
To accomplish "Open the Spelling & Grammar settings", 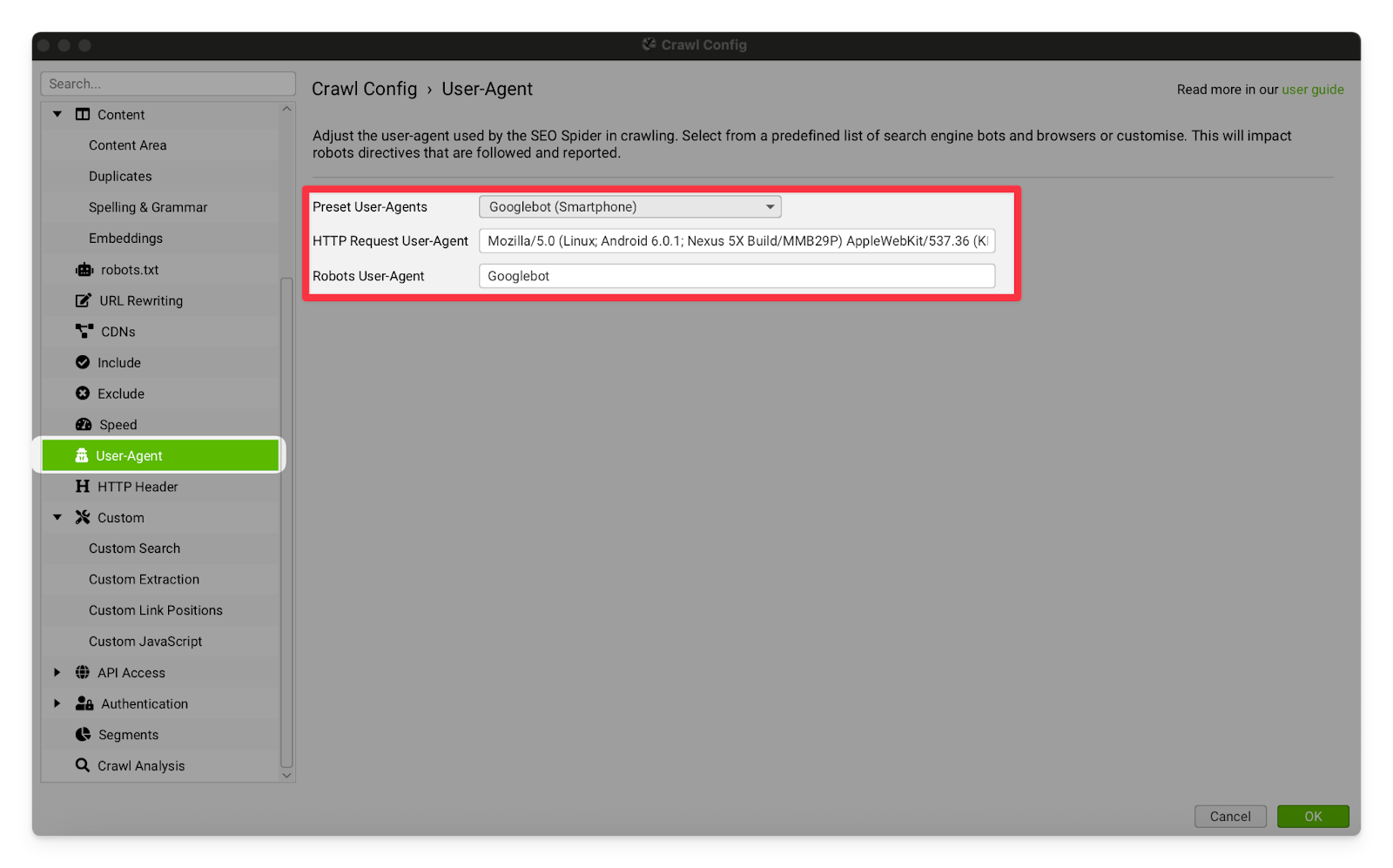I will point(148,207).
